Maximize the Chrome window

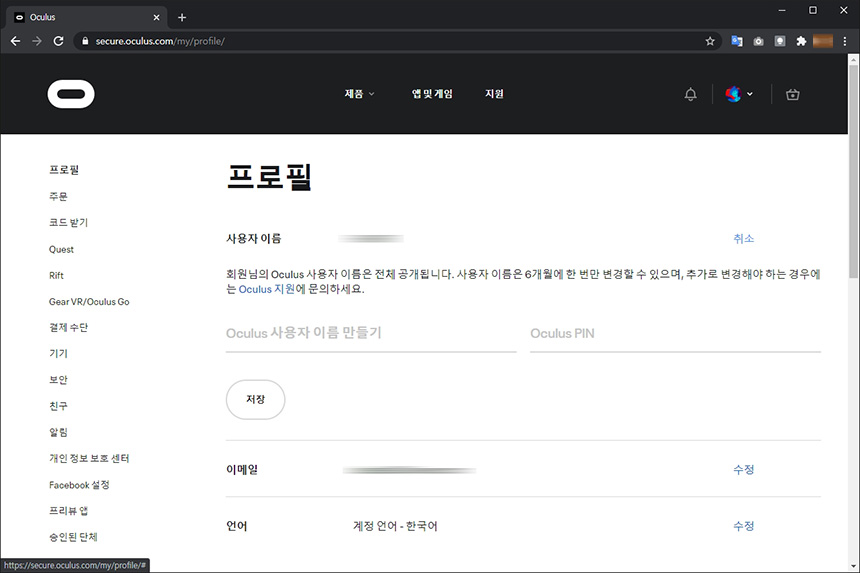813,10
